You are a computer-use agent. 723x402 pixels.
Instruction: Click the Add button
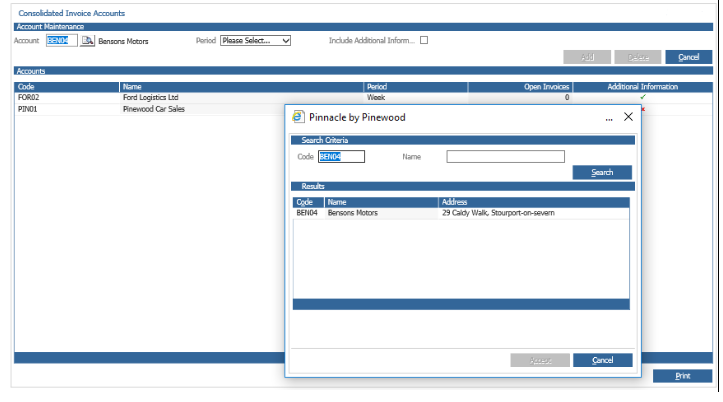(x=587, y=57)
